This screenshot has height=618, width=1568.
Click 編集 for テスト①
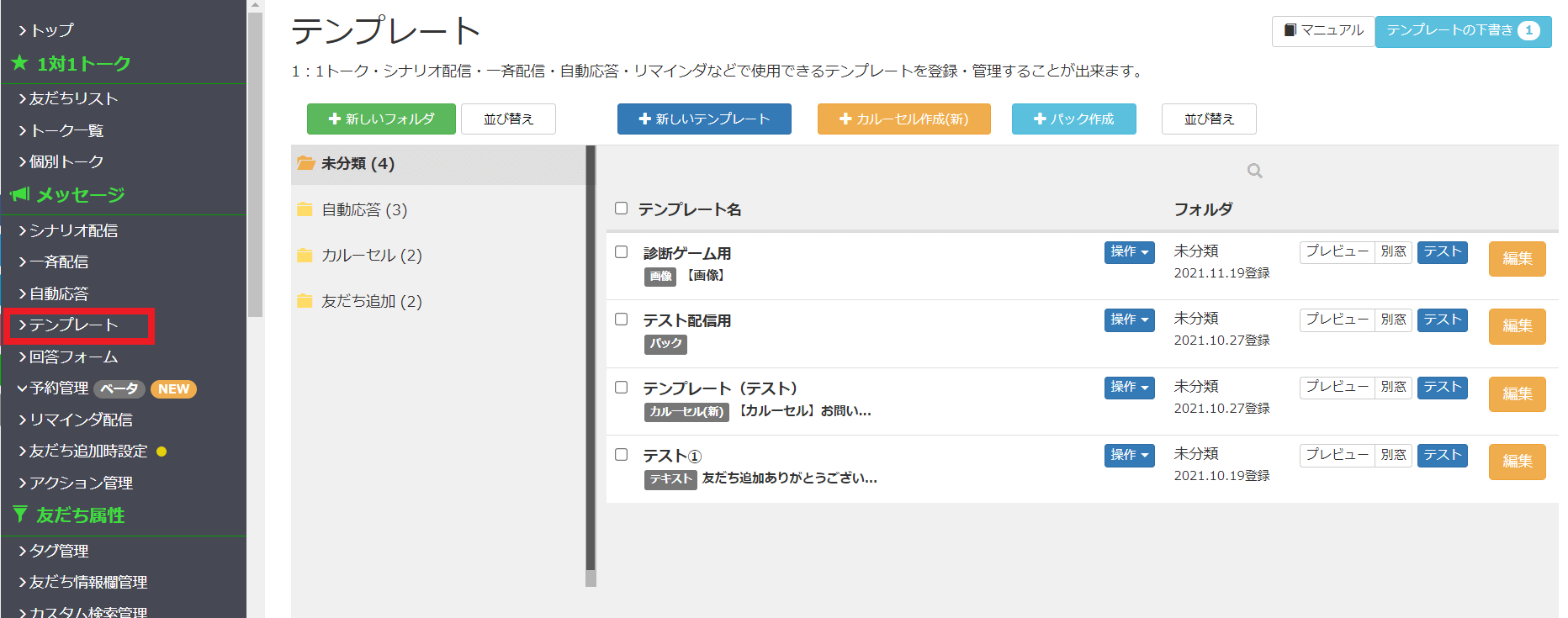[1517, 462]
